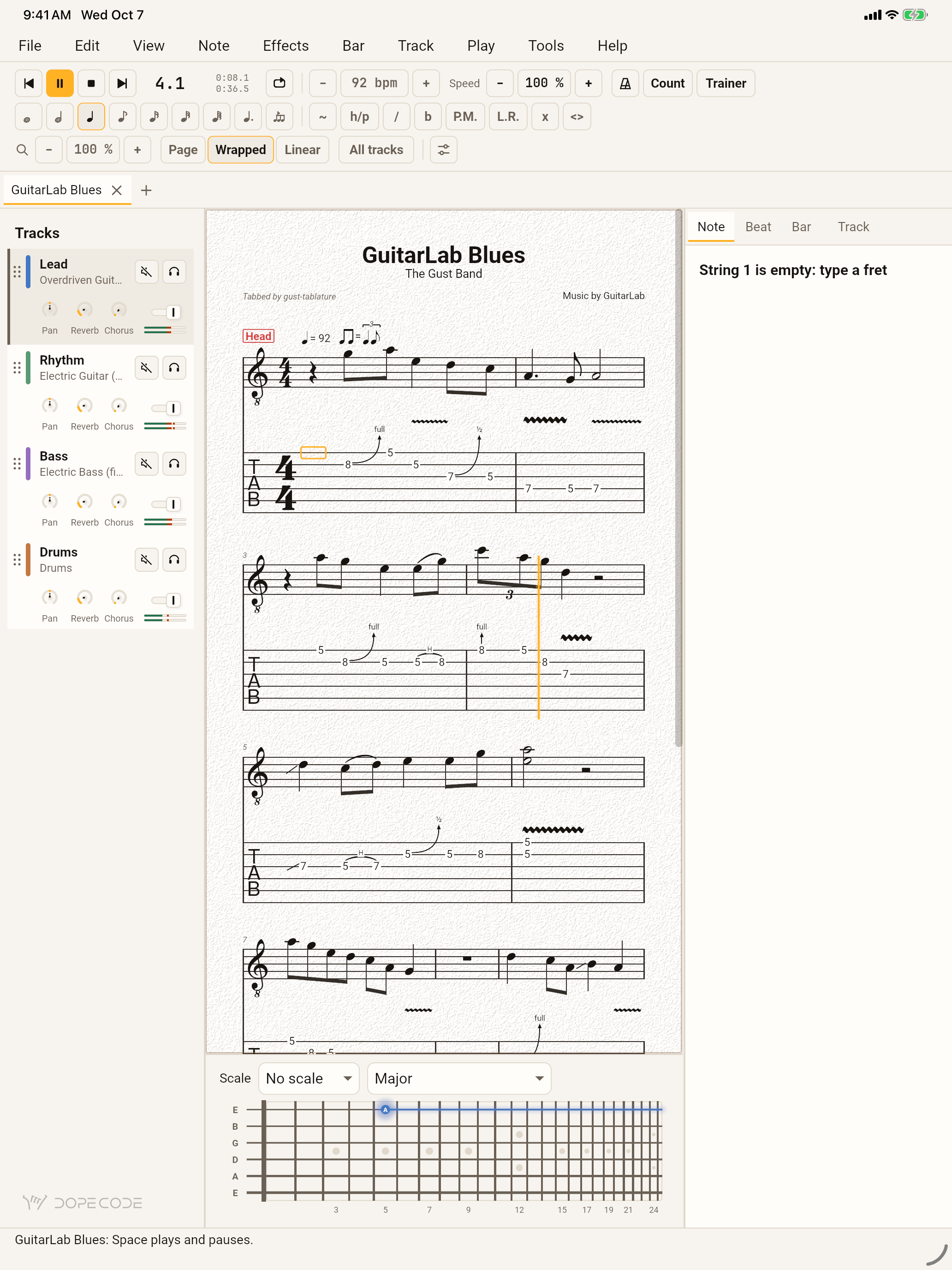Apply bend effect (b)
This screenshot has width=952, height=1270.
[428, 117]
